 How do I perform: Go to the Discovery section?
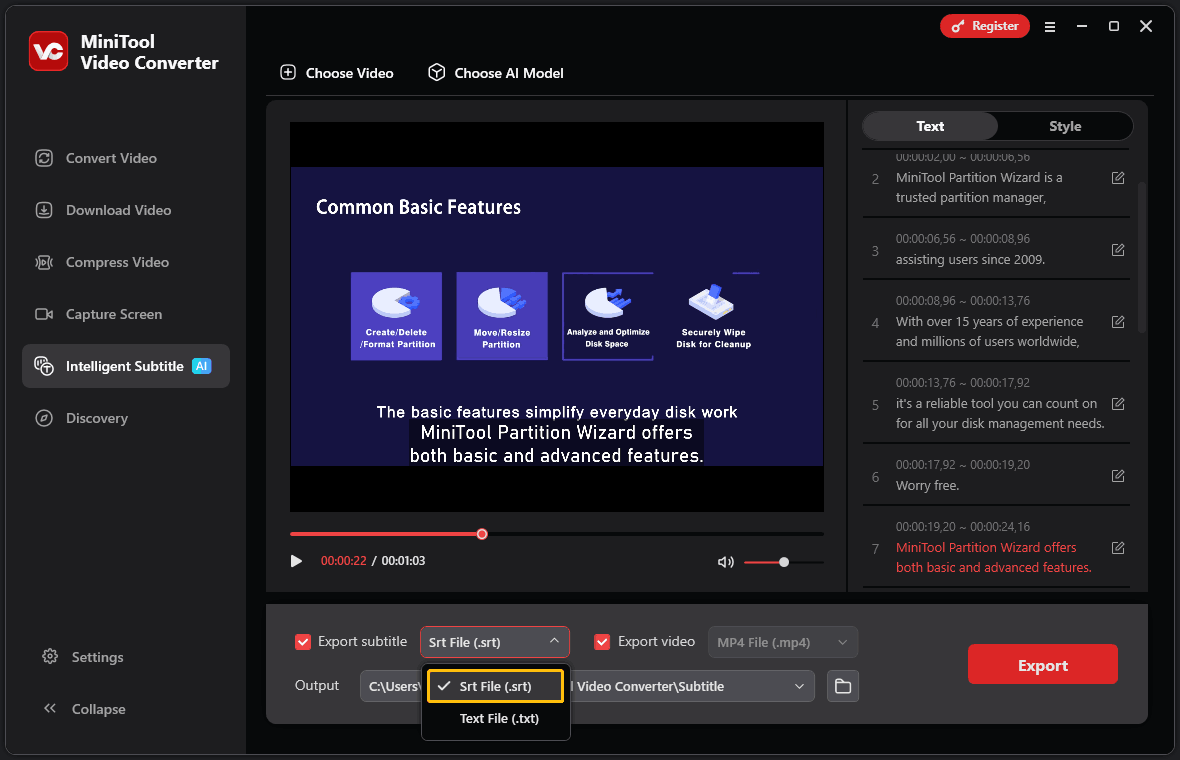[94, 418]
